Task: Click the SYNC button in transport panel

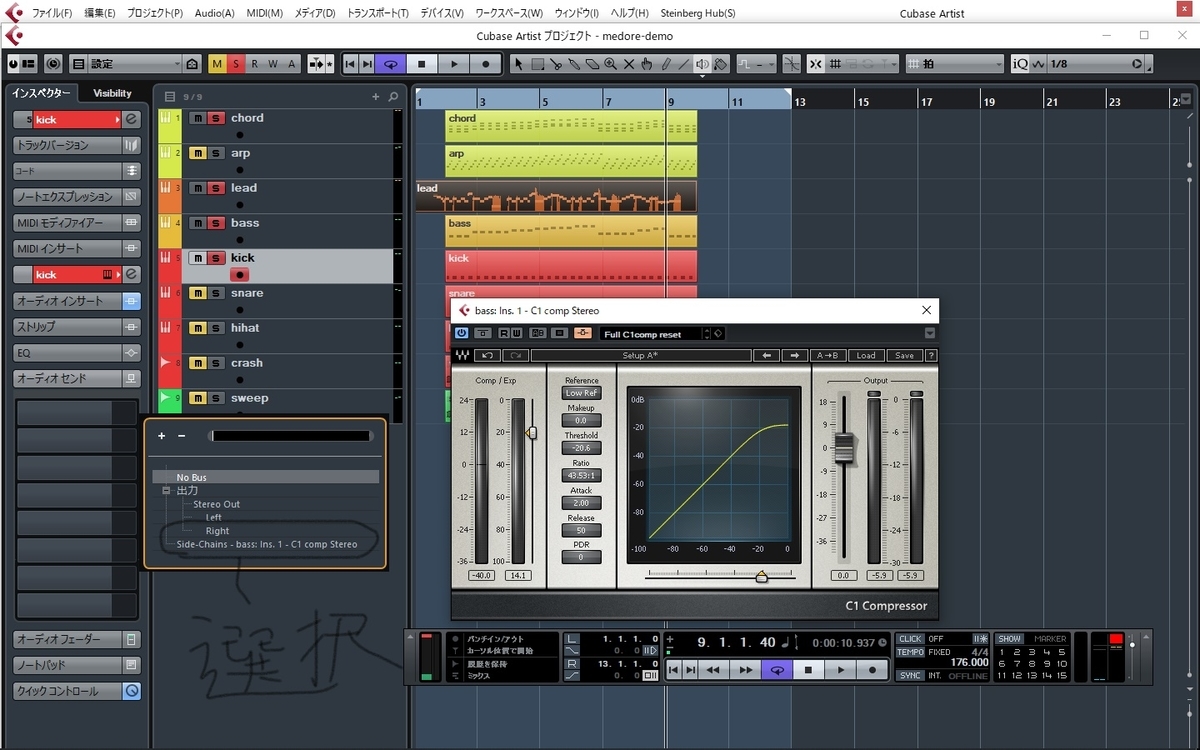Action: tap(910, 675)
